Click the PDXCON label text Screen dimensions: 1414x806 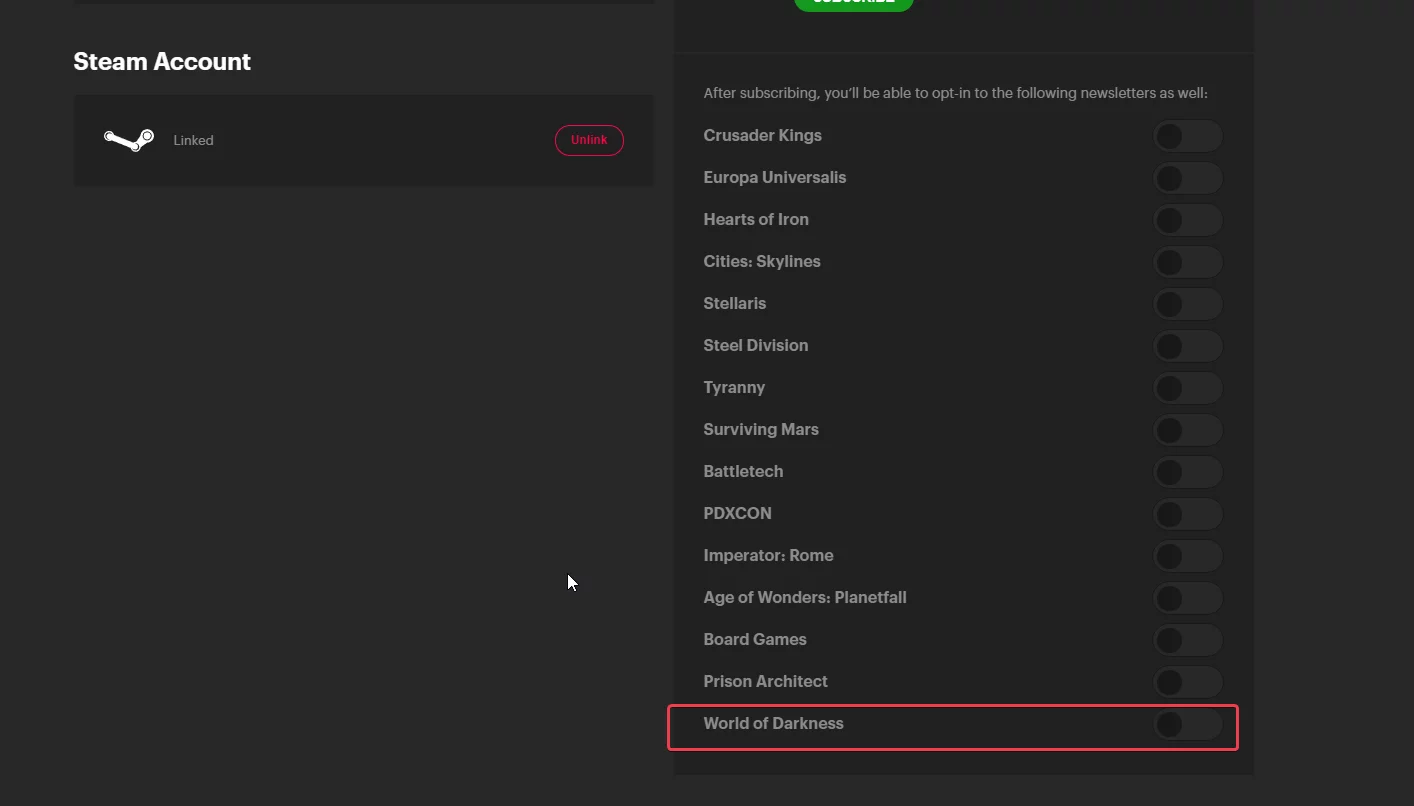[x=737, y=513]
